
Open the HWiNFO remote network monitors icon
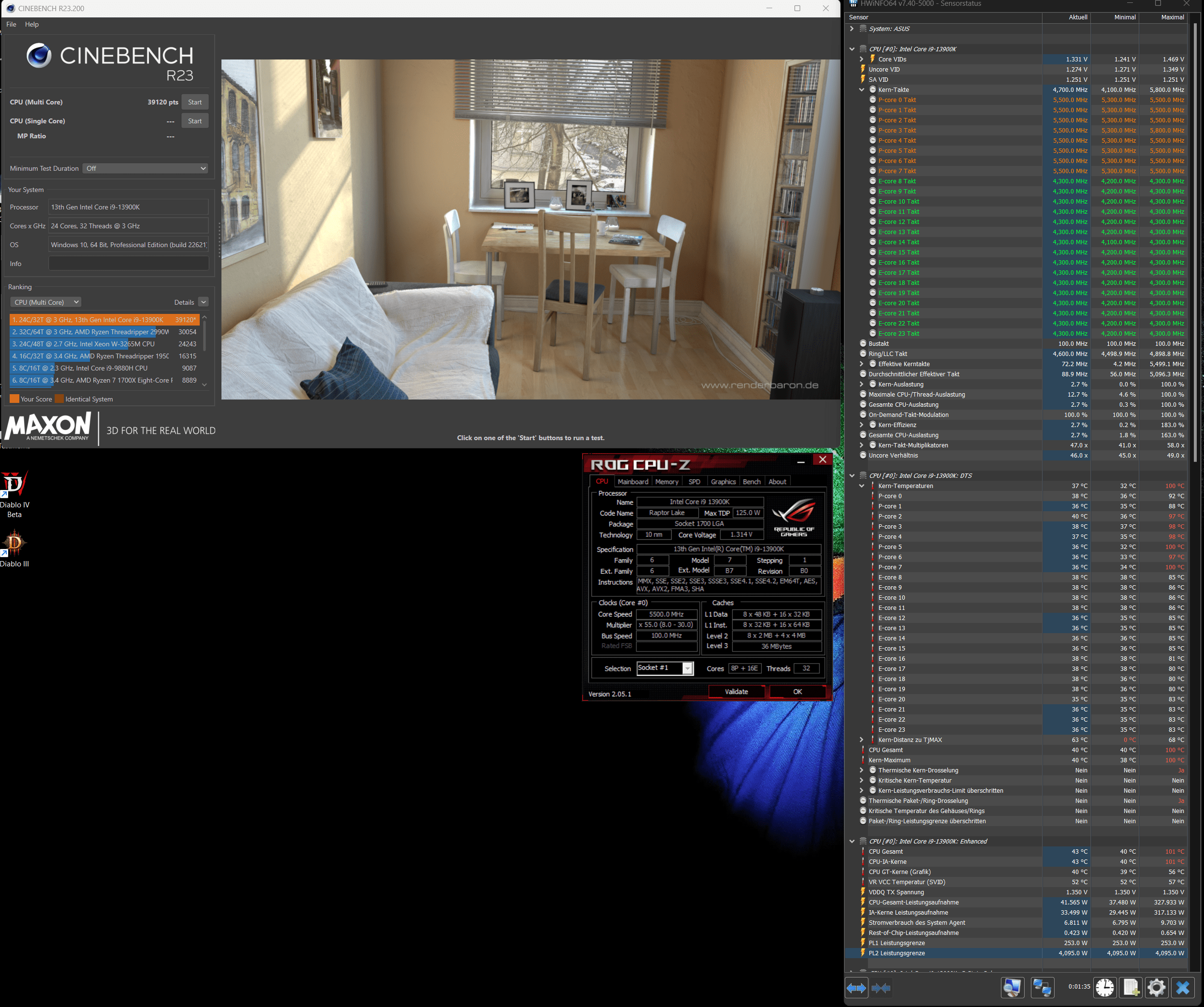click(x=1042, y=988)
